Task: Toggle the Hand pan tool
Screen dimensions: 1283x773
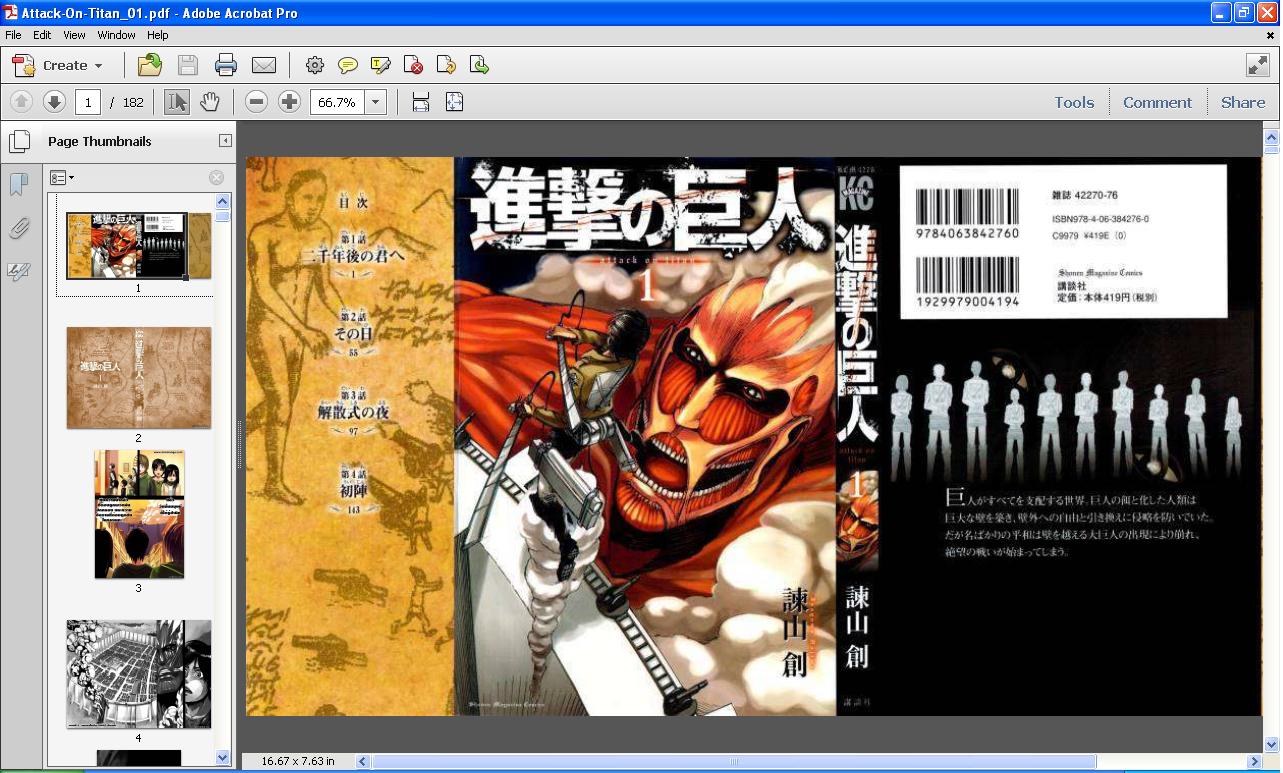Action: coord(209,102)
